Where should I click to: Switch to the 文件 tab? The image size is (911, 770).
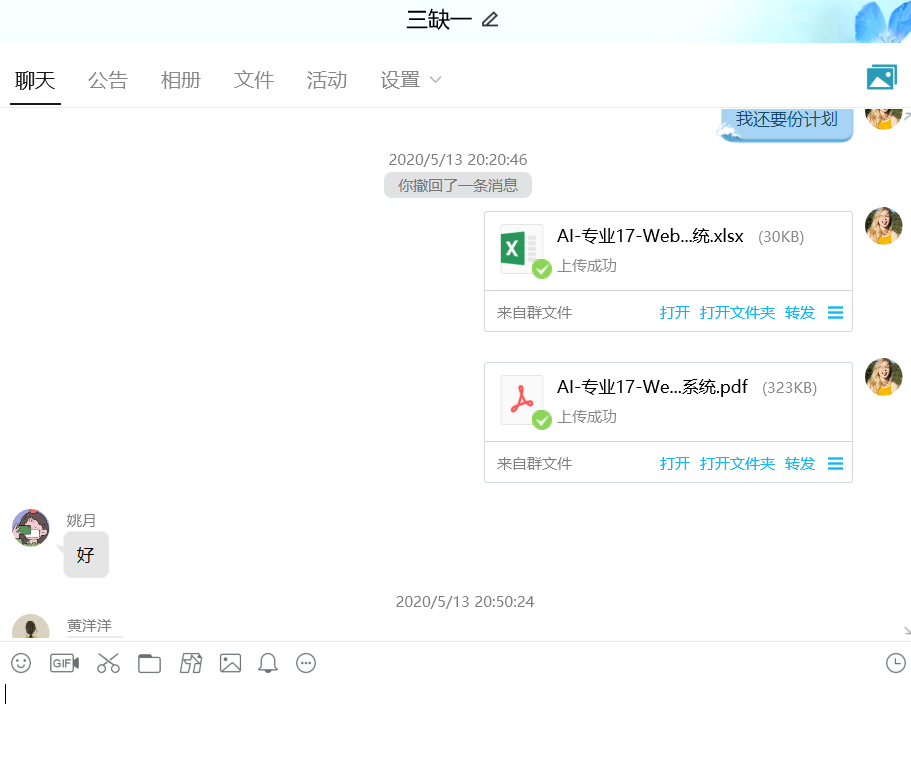tap(254, 80)
